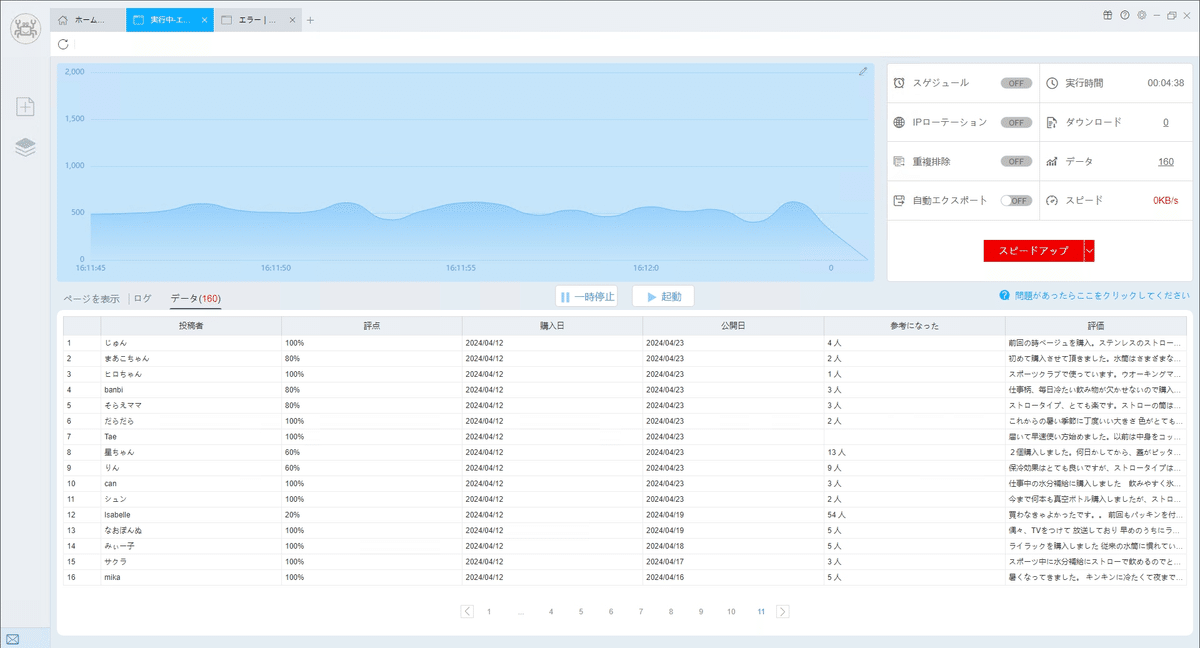
Task: Open the help question mark icon in title bar
Action: [x=1125, y=15]
